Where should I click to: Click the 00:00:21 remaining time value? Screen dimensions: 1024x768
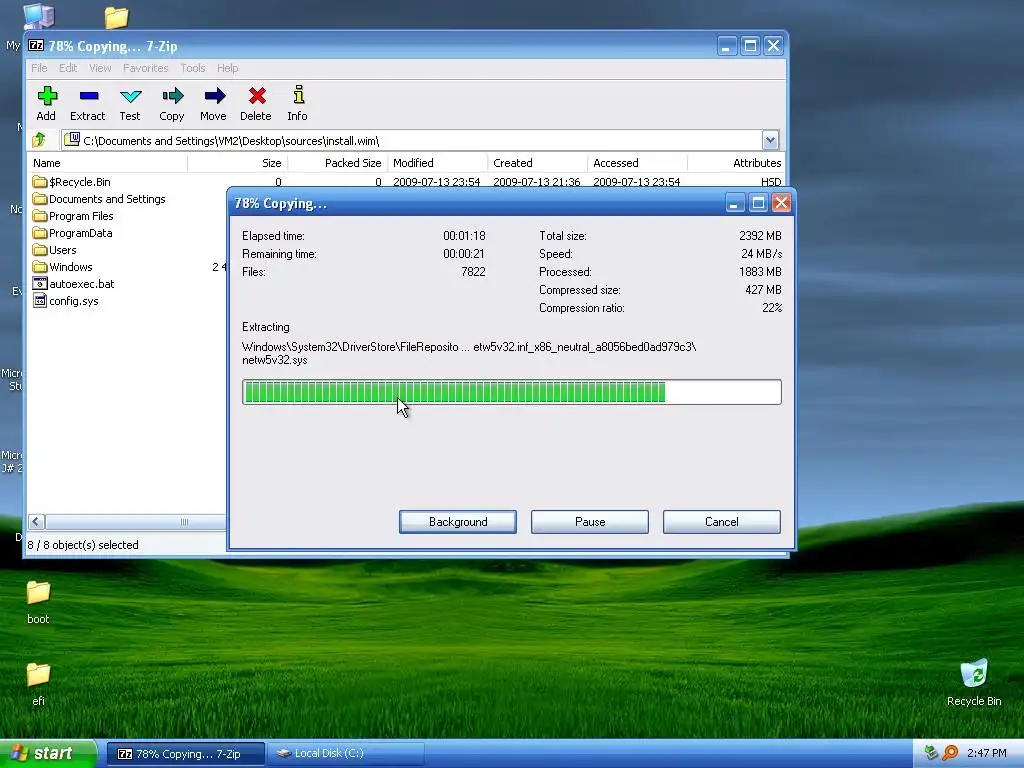click(x=464, y=253)
